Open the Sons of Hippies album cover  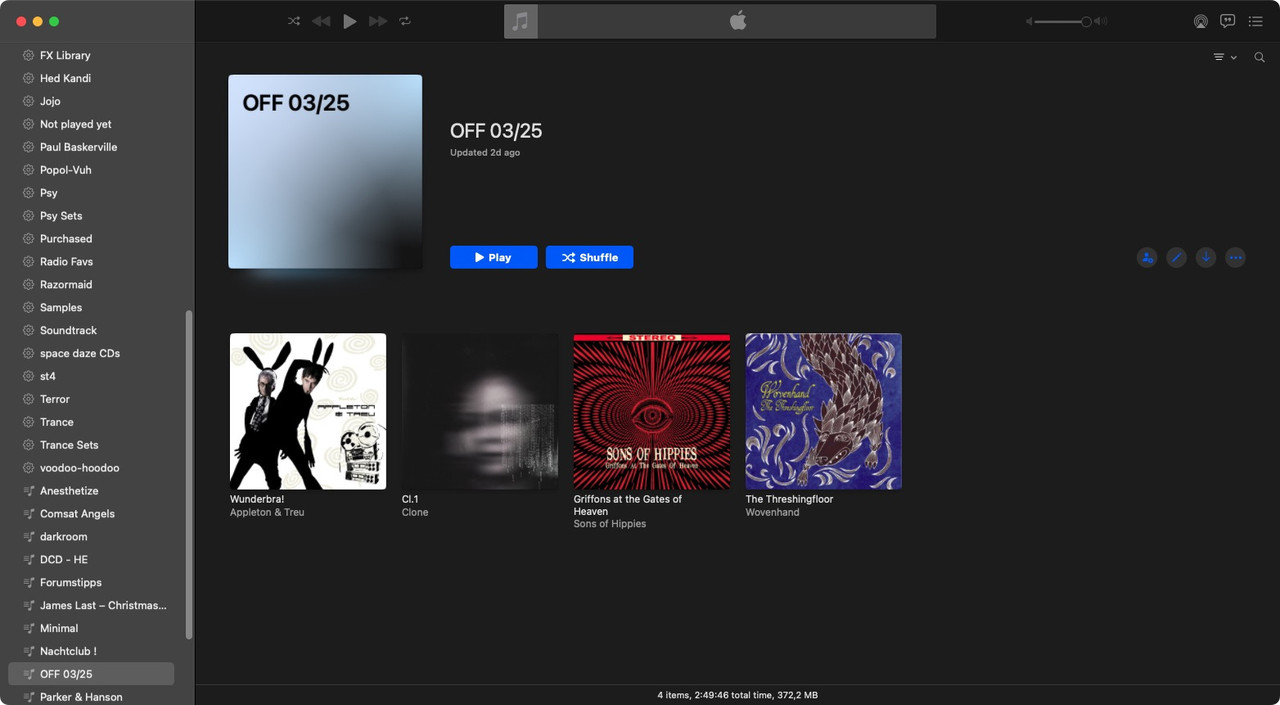652,411
